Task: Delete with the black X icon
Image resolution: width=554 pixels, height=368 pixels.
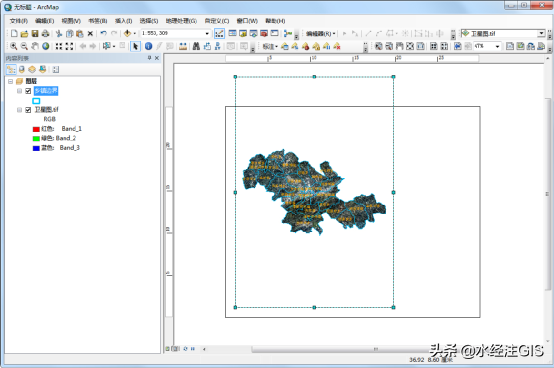Action: tap(90, 34)
